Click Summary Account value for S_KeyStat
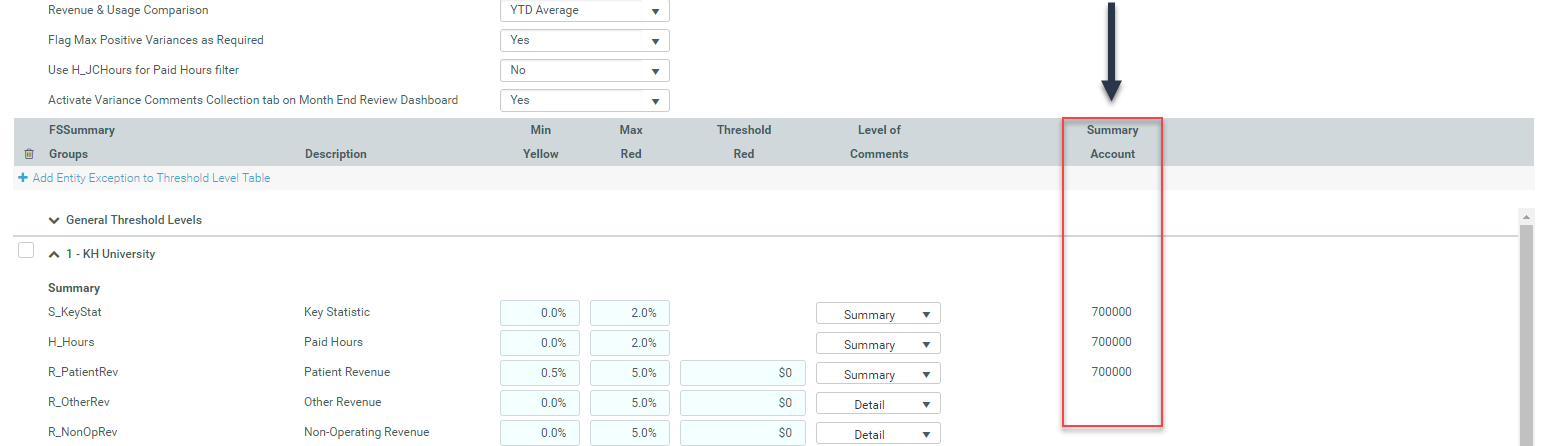 tap(1111, 312)
